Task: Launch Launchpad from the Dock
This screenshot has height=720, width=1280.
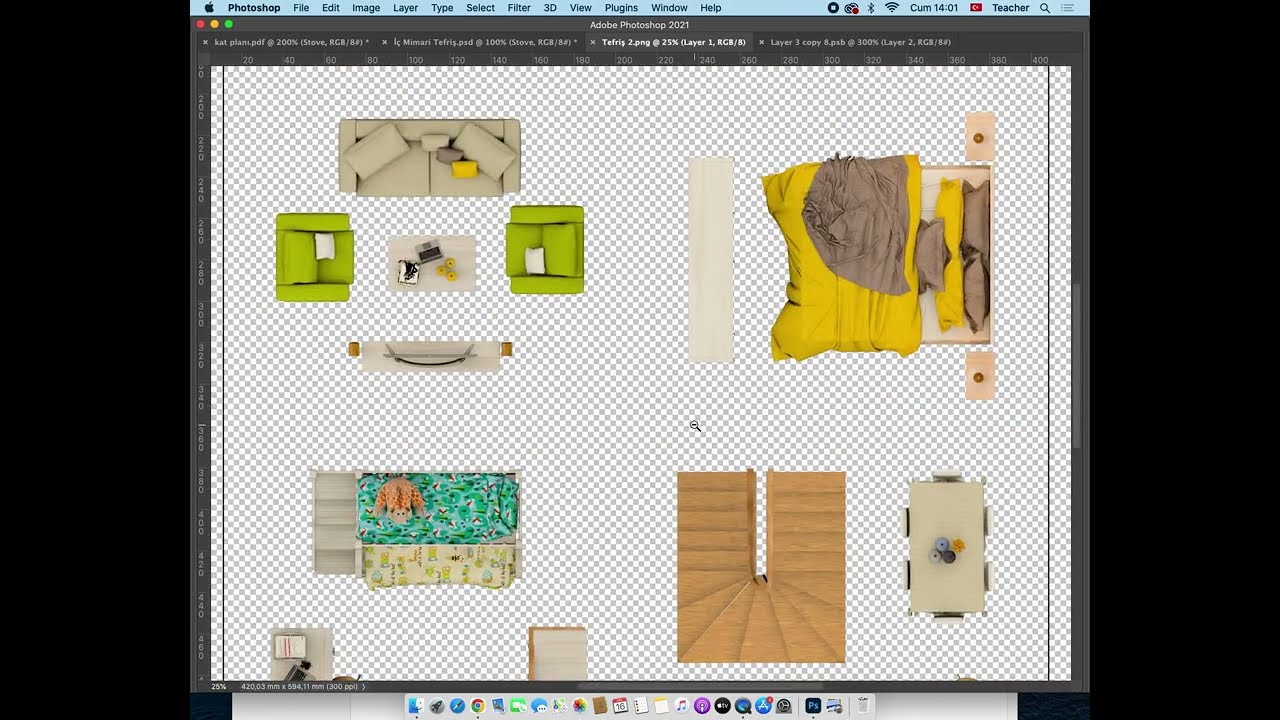Action: [x=437, y=706]
